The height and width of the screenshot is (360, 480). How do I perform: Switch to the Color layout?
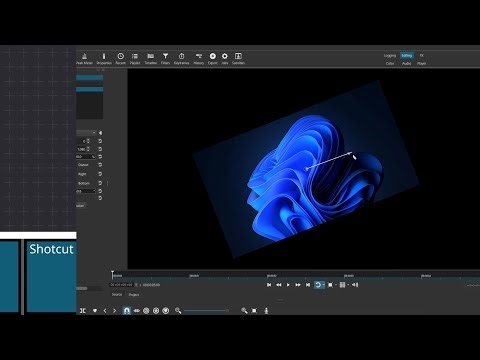click(390, 63)
